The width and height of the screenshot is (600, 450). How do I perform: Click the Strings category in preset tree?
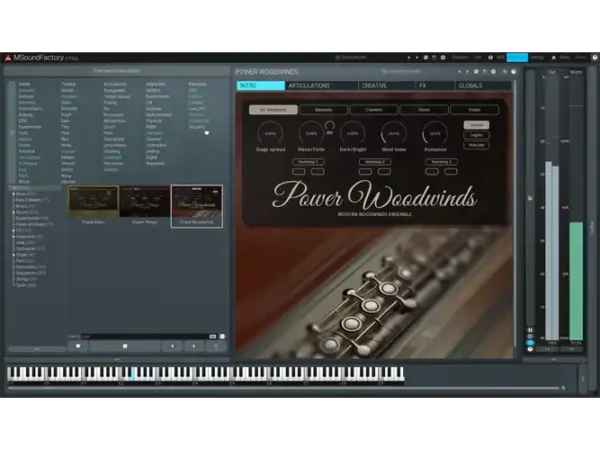pos(26,279)
